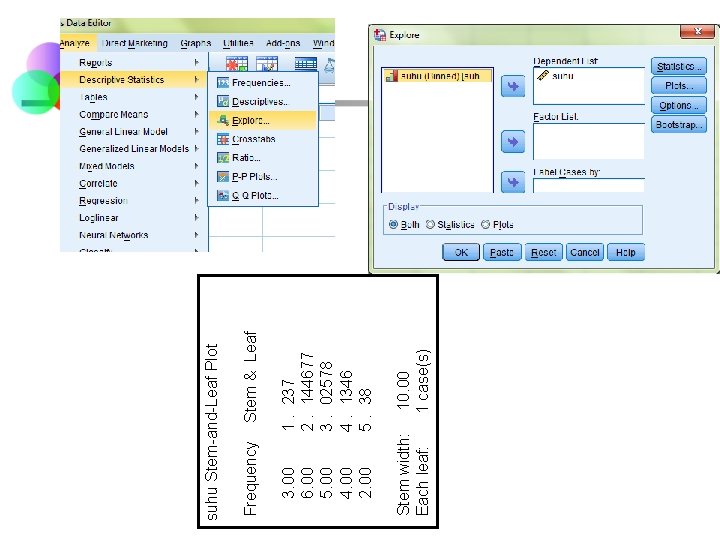Select the Plots display radio button
Screen dimensions: 720x540
click(485, 225)
